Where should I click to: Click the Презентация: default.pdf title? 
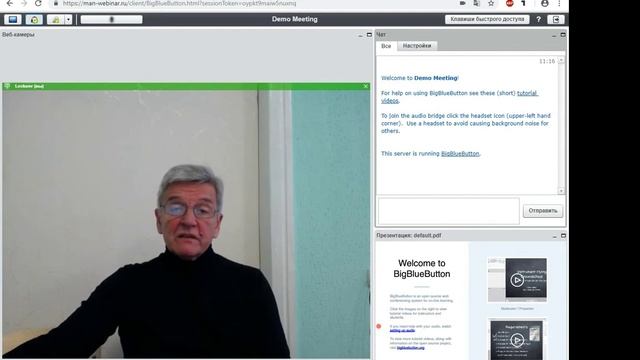click(409, 236)
